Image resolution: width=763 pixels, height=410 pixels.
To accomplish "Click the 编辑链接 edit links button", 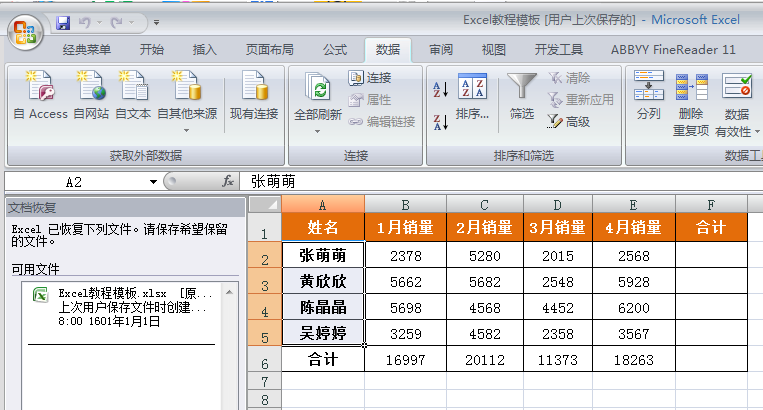I will (x=382, y=122).
